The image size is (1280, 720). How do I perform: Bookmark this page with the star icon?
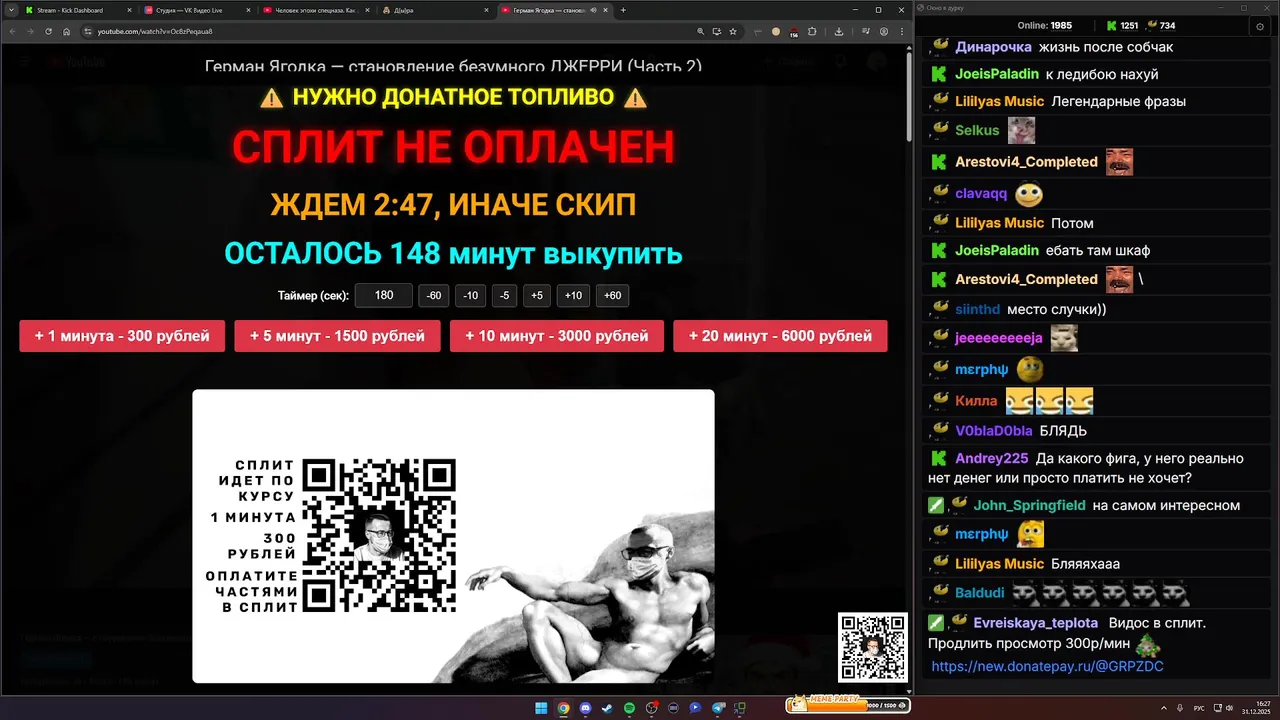pyautogui.click(x=732, y=31)
